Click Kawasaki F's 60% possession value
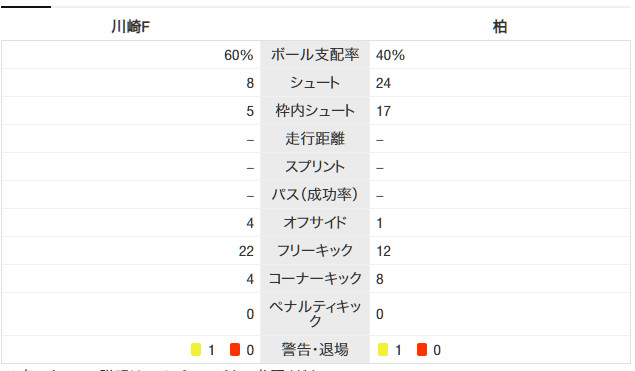635x371 pixels. (239, 55)
